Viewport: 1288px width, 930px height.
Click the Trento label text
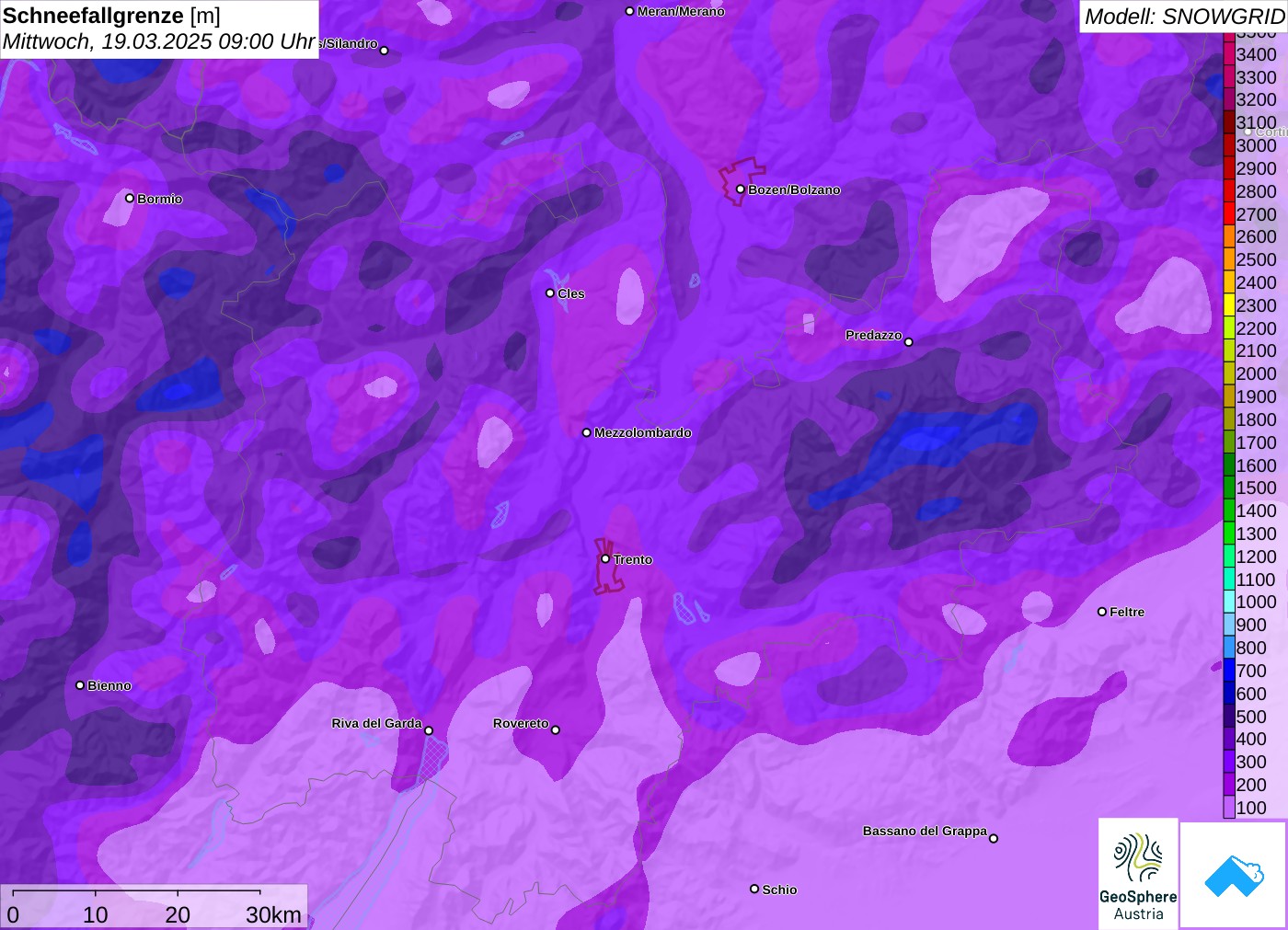(x=633, y=559)
